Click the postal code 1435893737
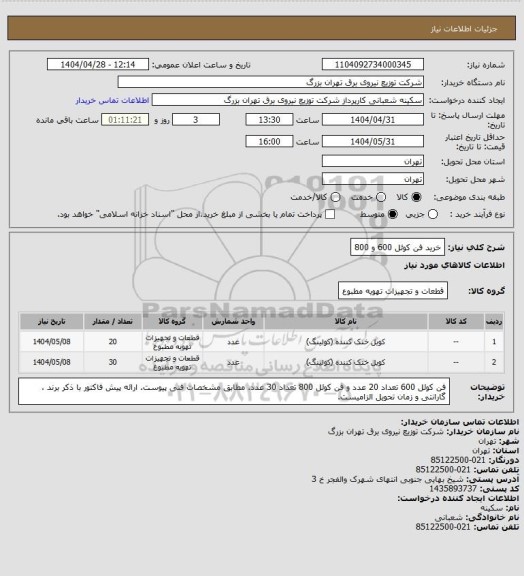The image size is (524, 576). coord(453,489)
